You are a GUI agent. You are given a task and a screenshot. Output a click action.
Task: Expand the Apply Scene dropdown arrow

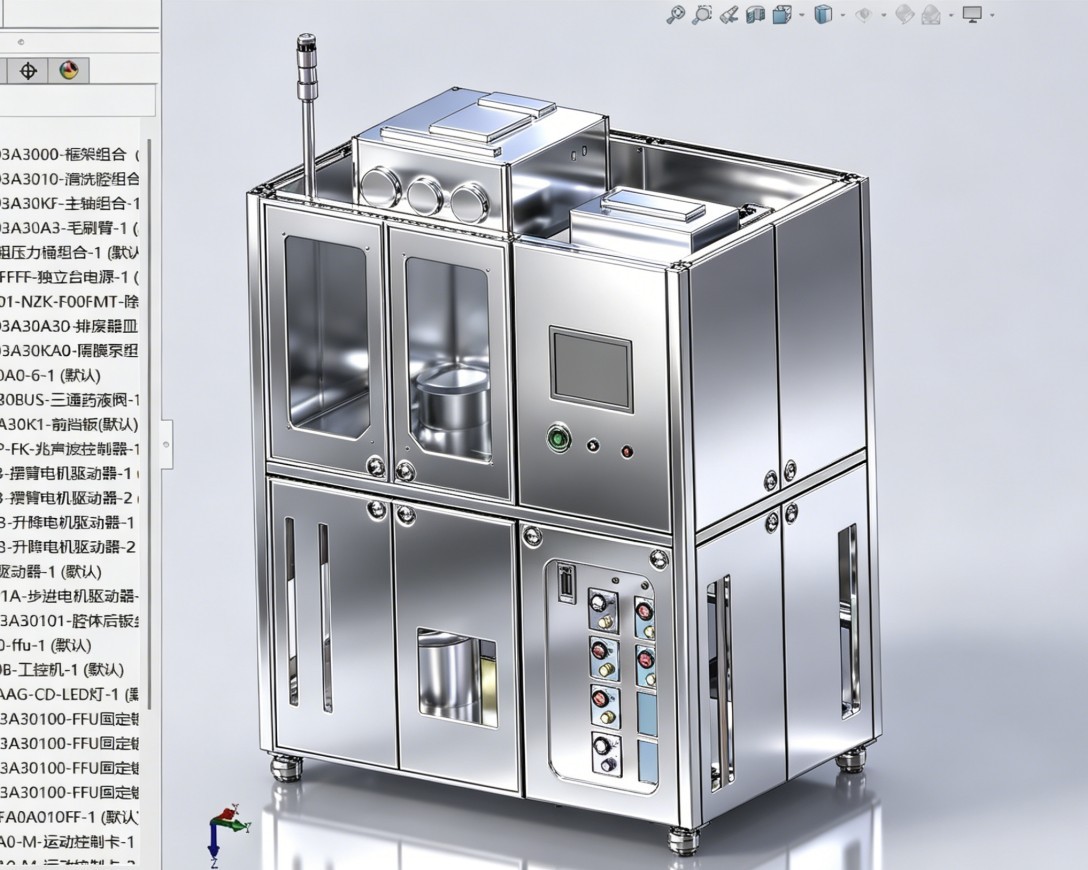click(951, 15)
